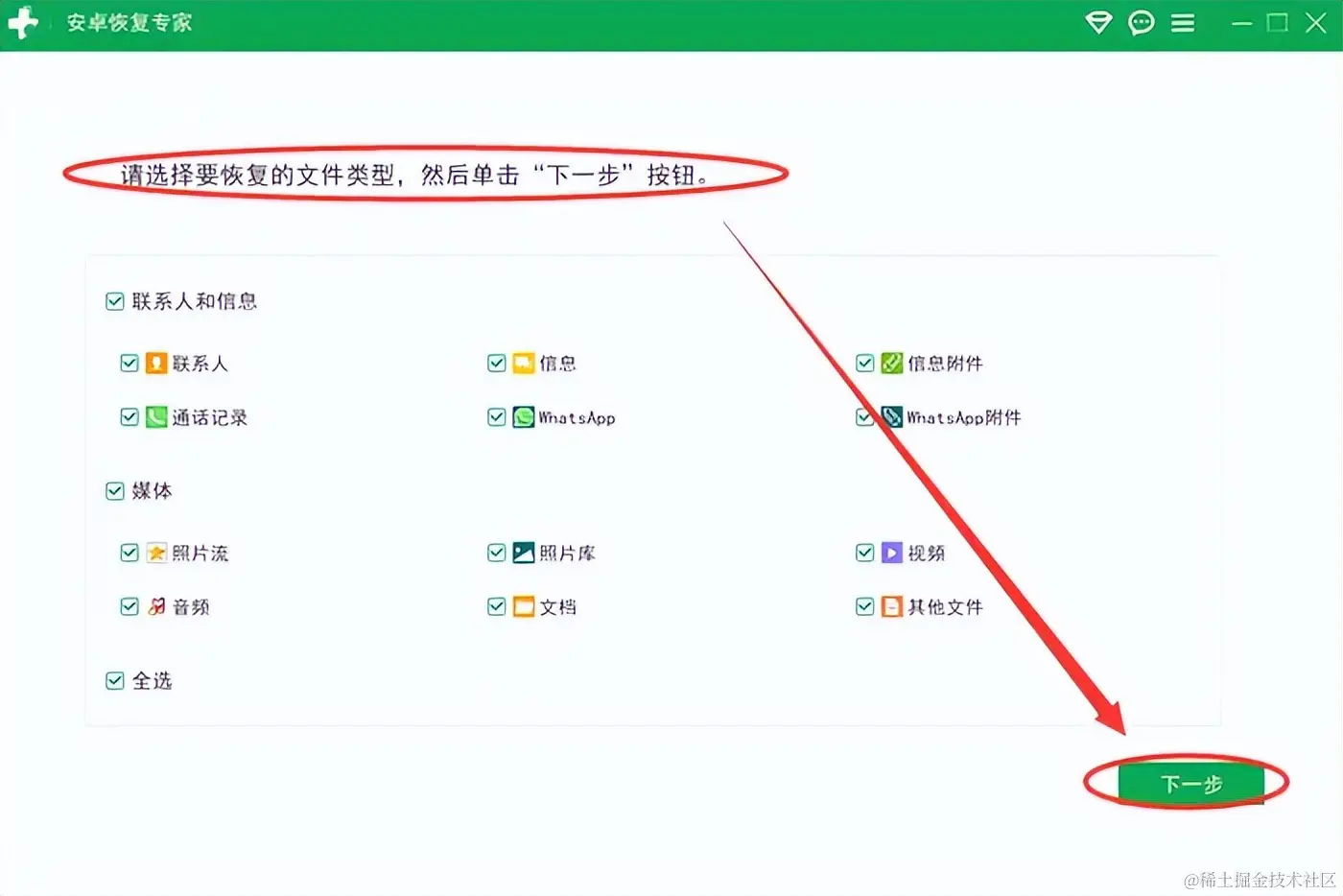This screenshot has height=896, width=1343.
Task: Uncheck the WhatsApp checkbox
Action: tap(497, 417)
